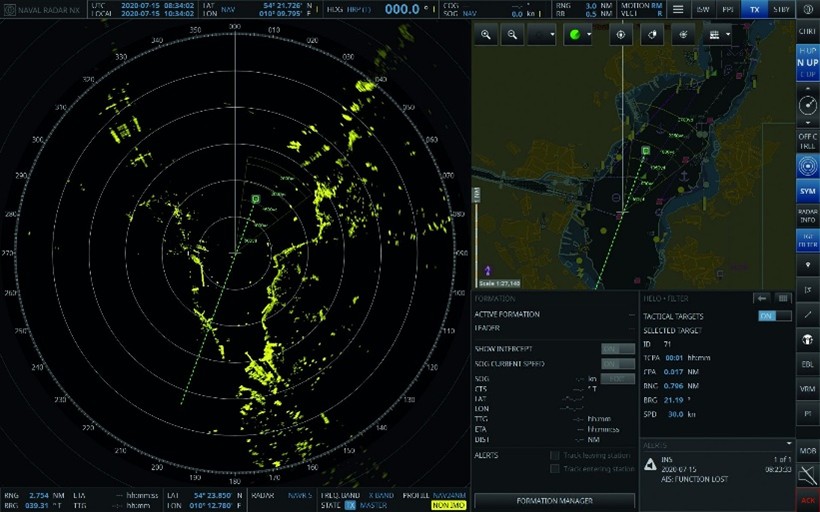Expand the green circle indicator dropdown
Screen dimensions: 820x512
(x=579, y=35)
